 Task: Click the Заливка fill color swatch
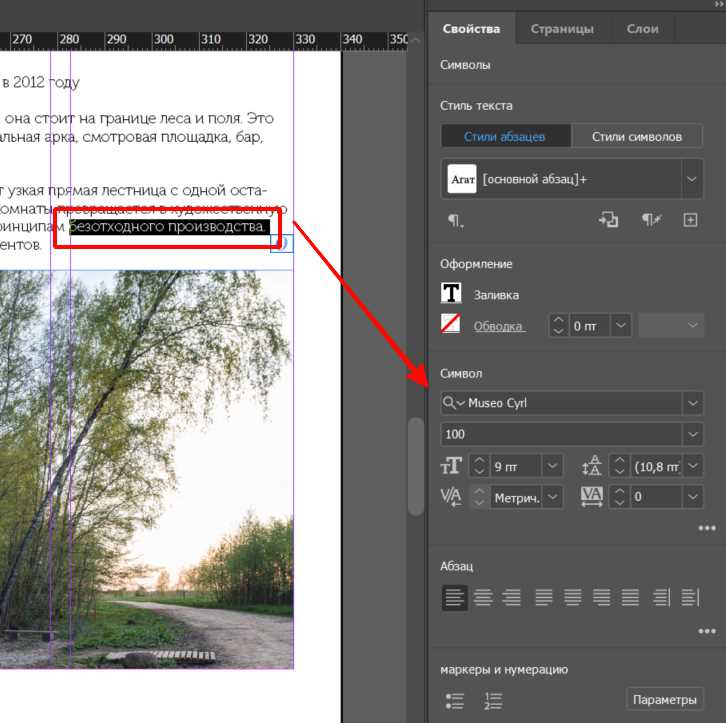(452, 294)
